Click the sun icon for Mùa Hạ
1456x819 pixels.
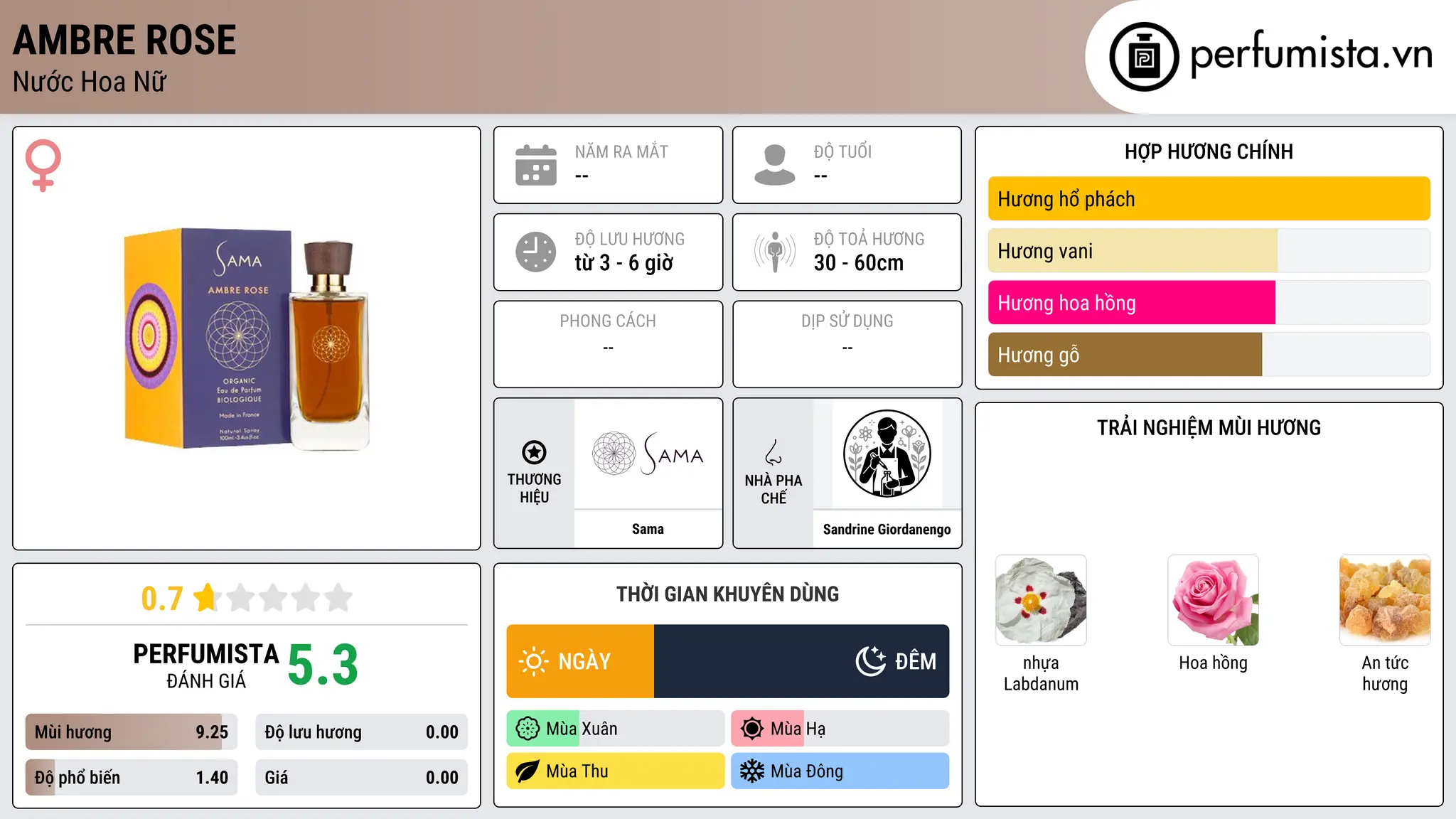coord(752,729)
